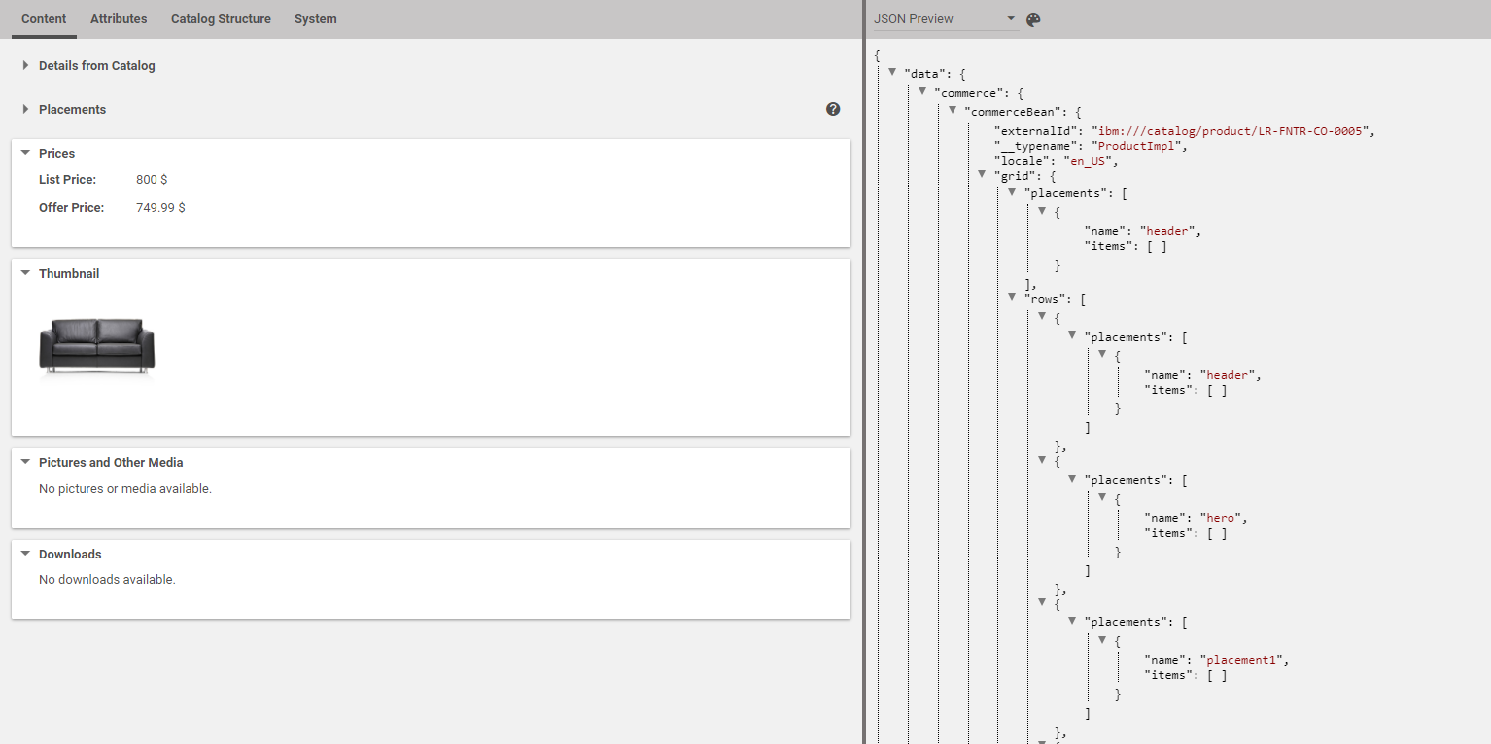Image resolution: width=1491 pixels, height=744 pixels.
Task: Collapse the Prices section
Action: click(x=27, y=153)
